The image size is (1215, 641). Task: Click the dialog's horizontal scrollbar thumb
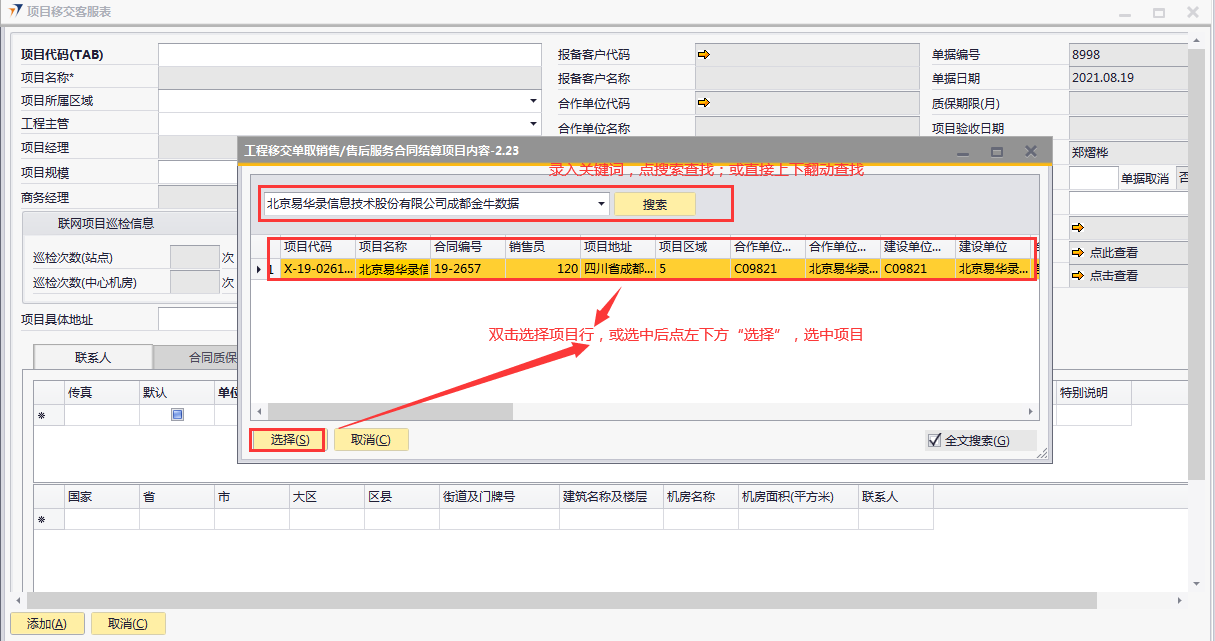pos(390,412)
